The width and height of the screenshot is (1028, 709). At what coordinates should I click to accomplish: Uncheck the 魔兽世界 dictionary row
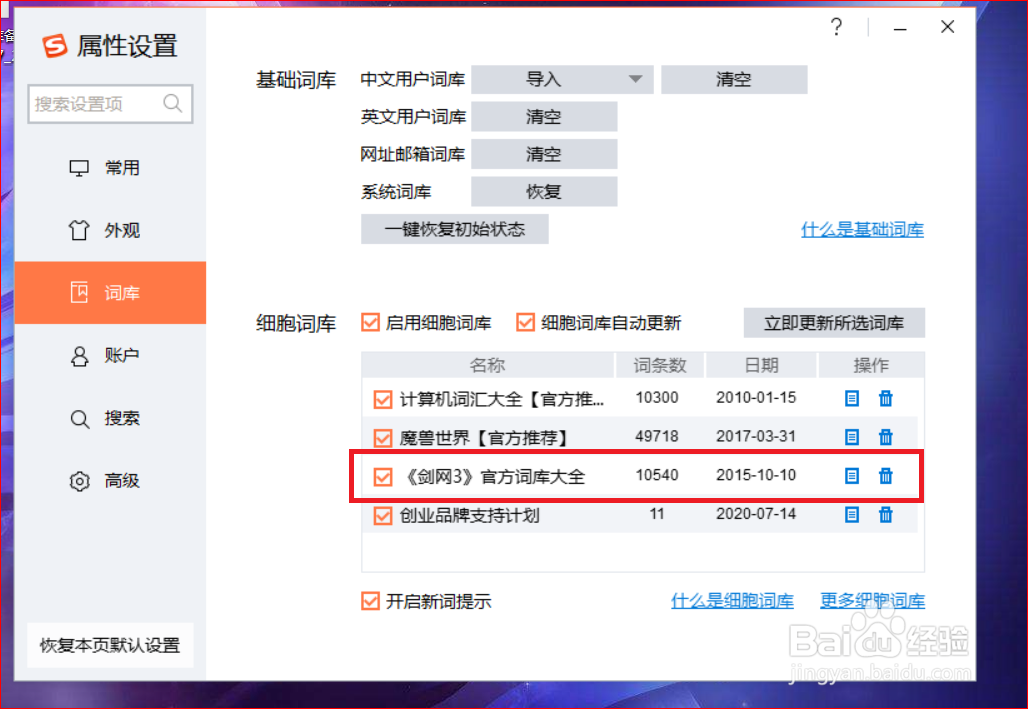[383, 438]
